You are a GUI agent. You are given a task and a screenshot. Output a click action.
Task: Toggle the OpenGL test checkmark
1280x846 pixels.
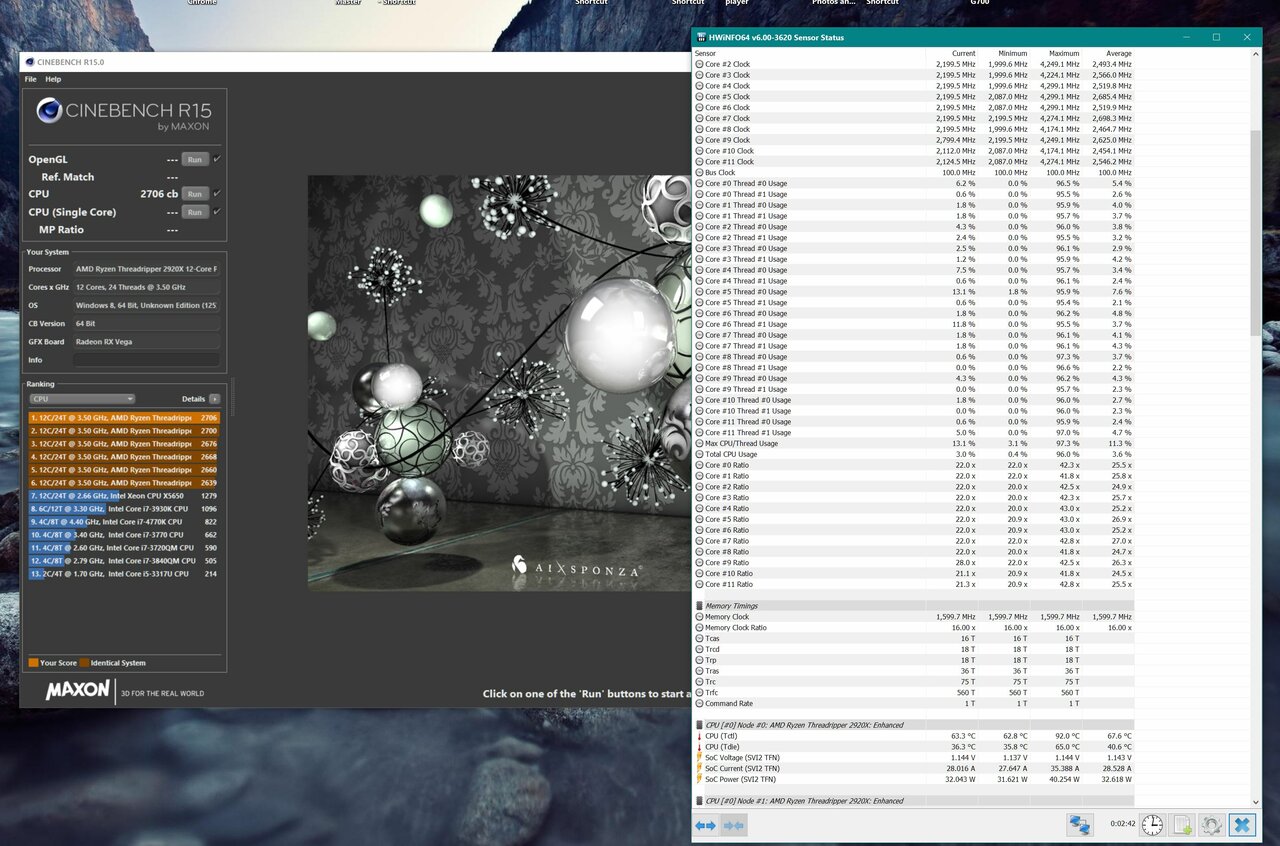[217, 159]
